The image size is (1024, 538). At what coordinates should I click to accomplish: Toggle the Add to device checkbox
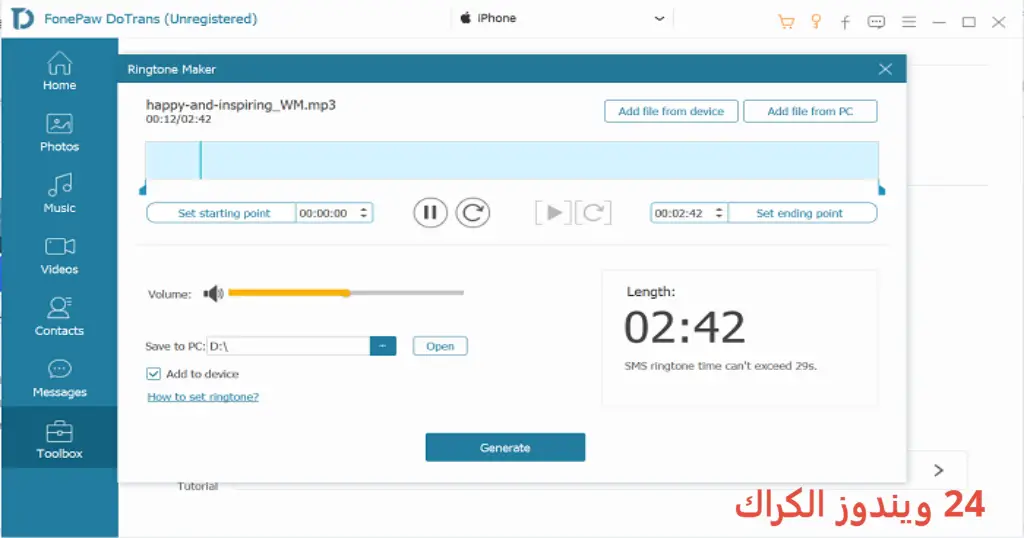point(153,373)
